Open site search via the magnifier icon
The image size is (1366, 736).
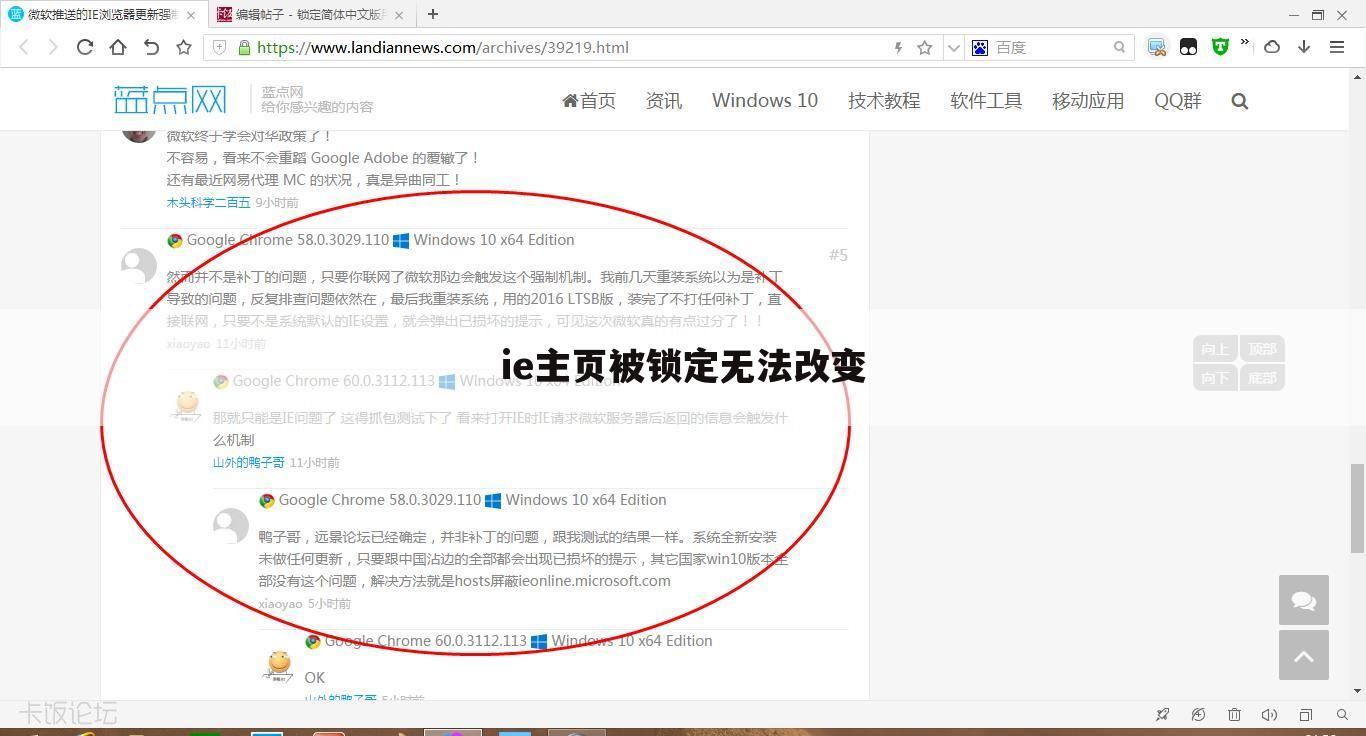pos(1240,100)
